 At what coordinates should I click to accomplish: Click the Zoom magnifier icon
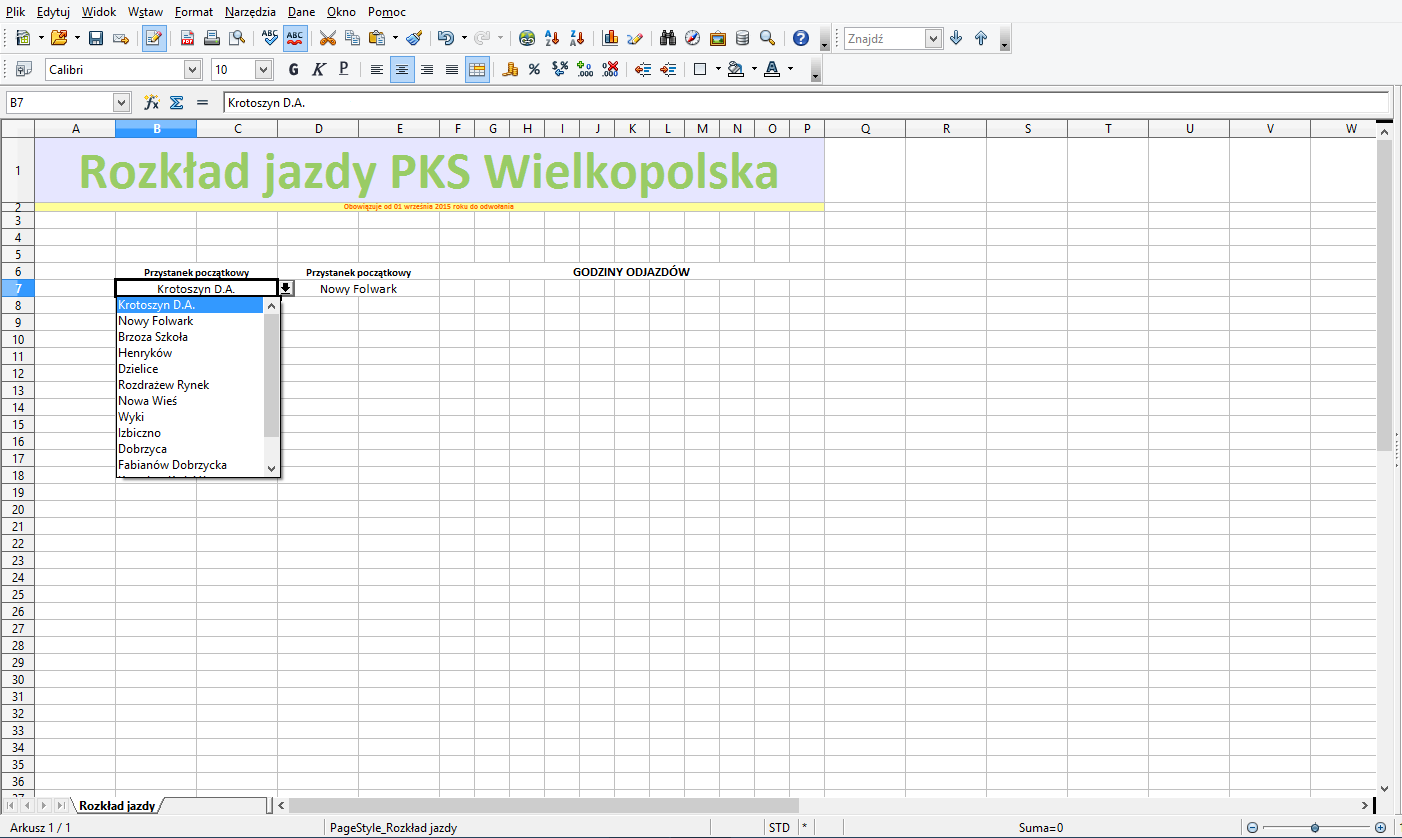pyautogui.click(x=767, y=38)
